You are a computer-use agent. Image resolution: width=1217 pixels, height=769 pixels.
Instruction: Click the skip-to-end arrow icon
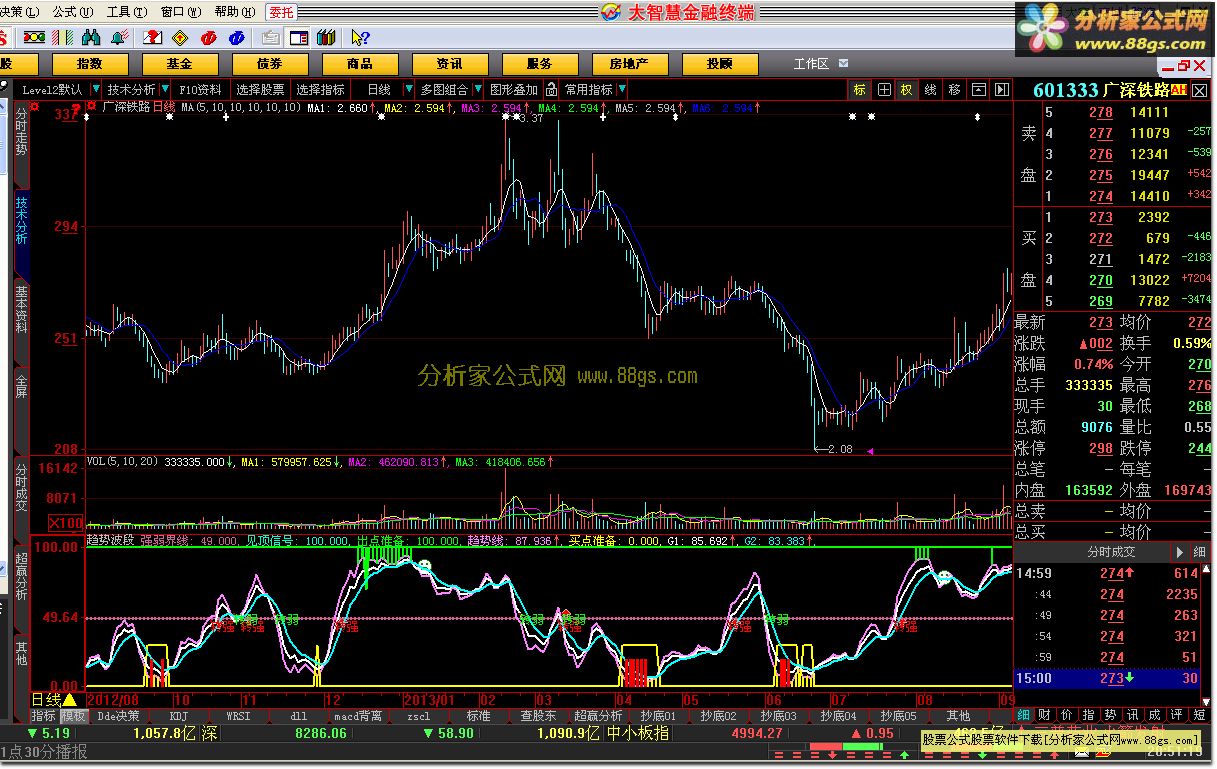[1001, 89]
